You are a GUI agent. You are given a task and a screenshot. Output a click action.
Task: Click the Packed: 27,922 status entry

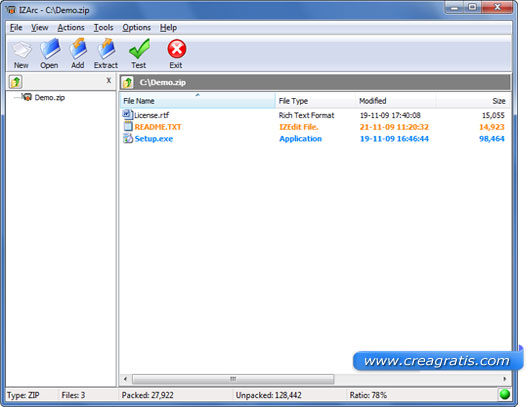147,395
